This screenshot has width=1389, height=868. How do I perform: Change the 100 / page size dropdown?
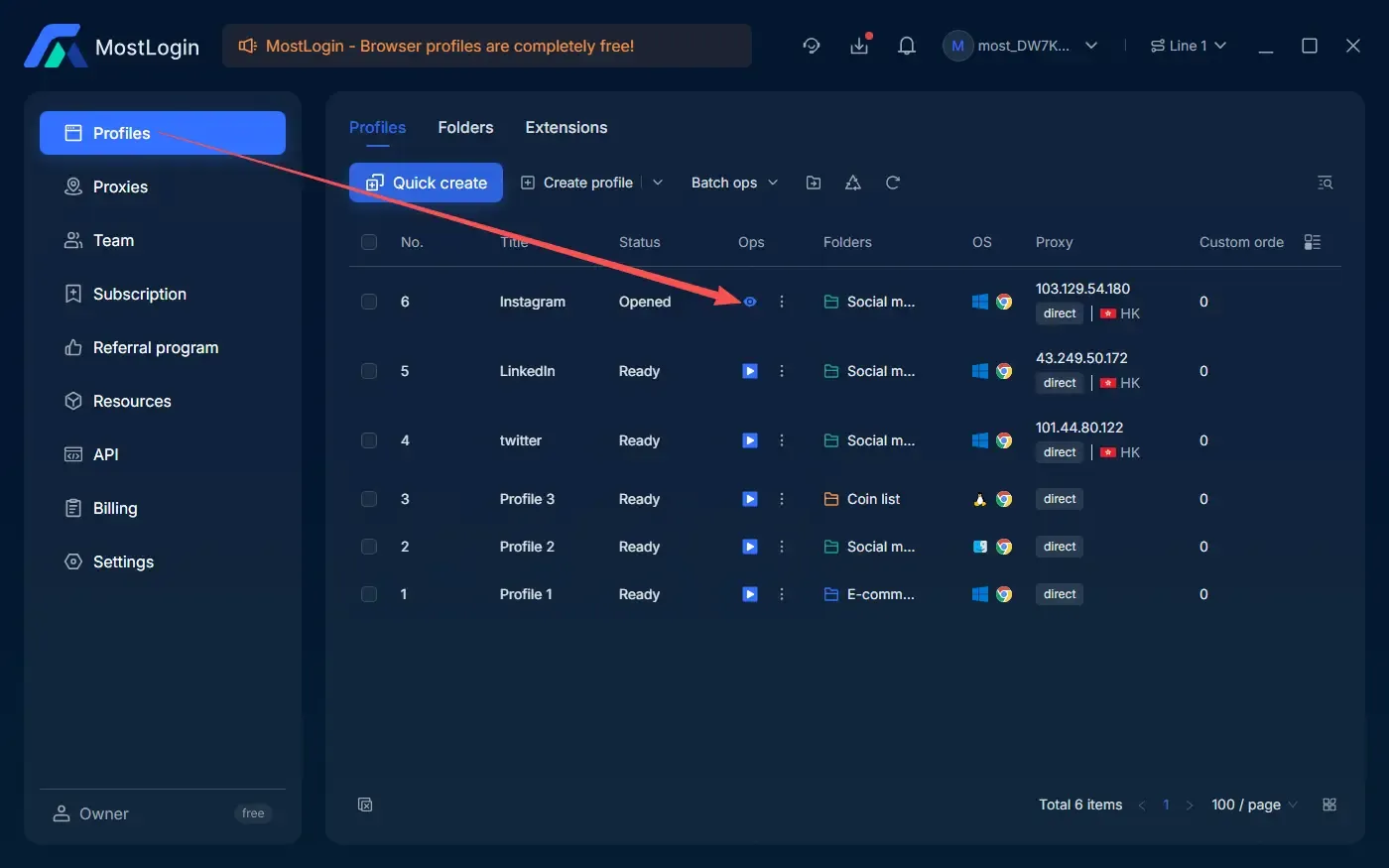click(x=1254, y=805)
